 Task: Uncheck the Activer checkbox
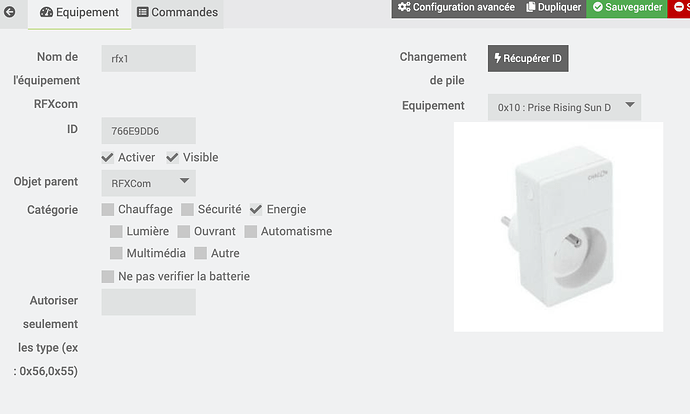pyautogui.click(x=107, y=158)
